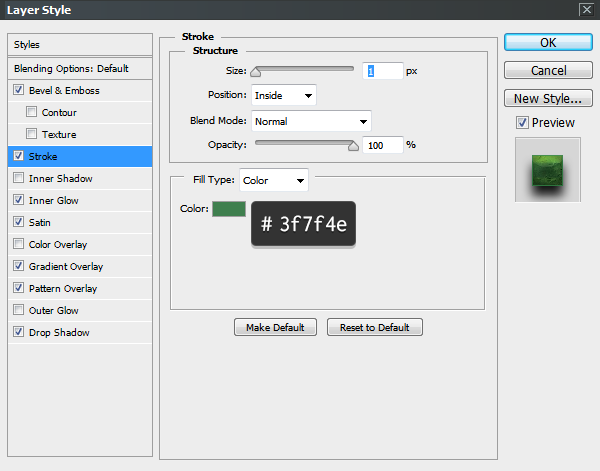Enable the Outer Glow checkbox

pos(18,310)
